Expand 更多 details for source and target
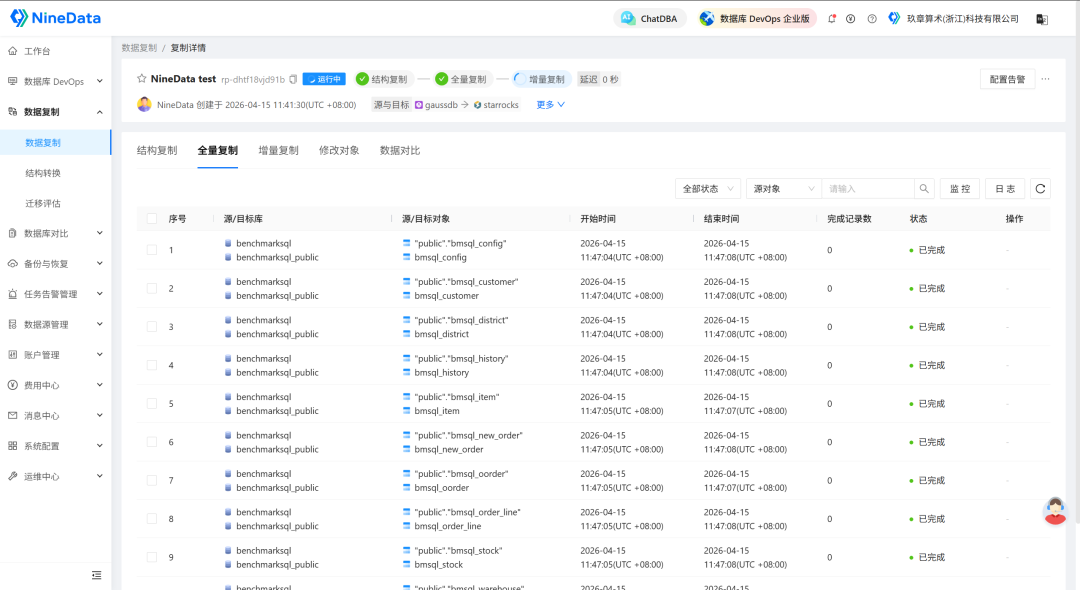 [550, 104]
